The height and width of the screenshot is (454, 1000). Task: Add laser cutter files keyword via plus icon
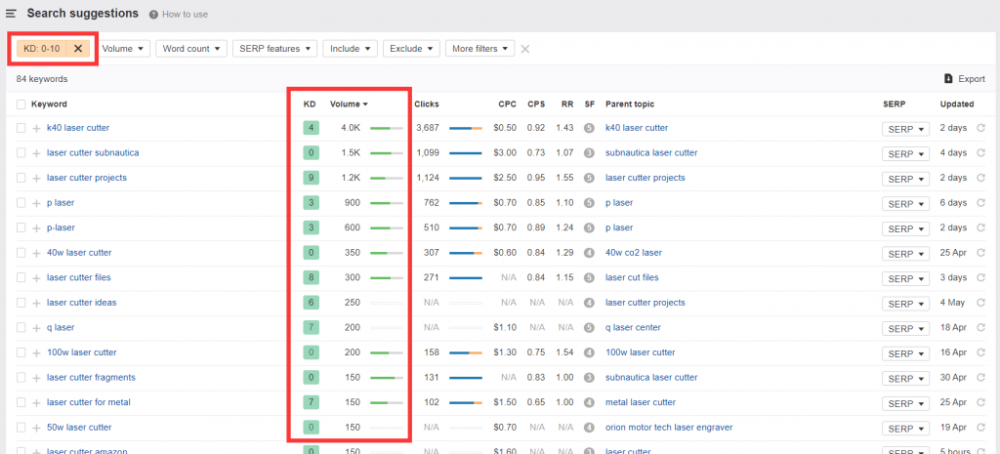(36, 278)
